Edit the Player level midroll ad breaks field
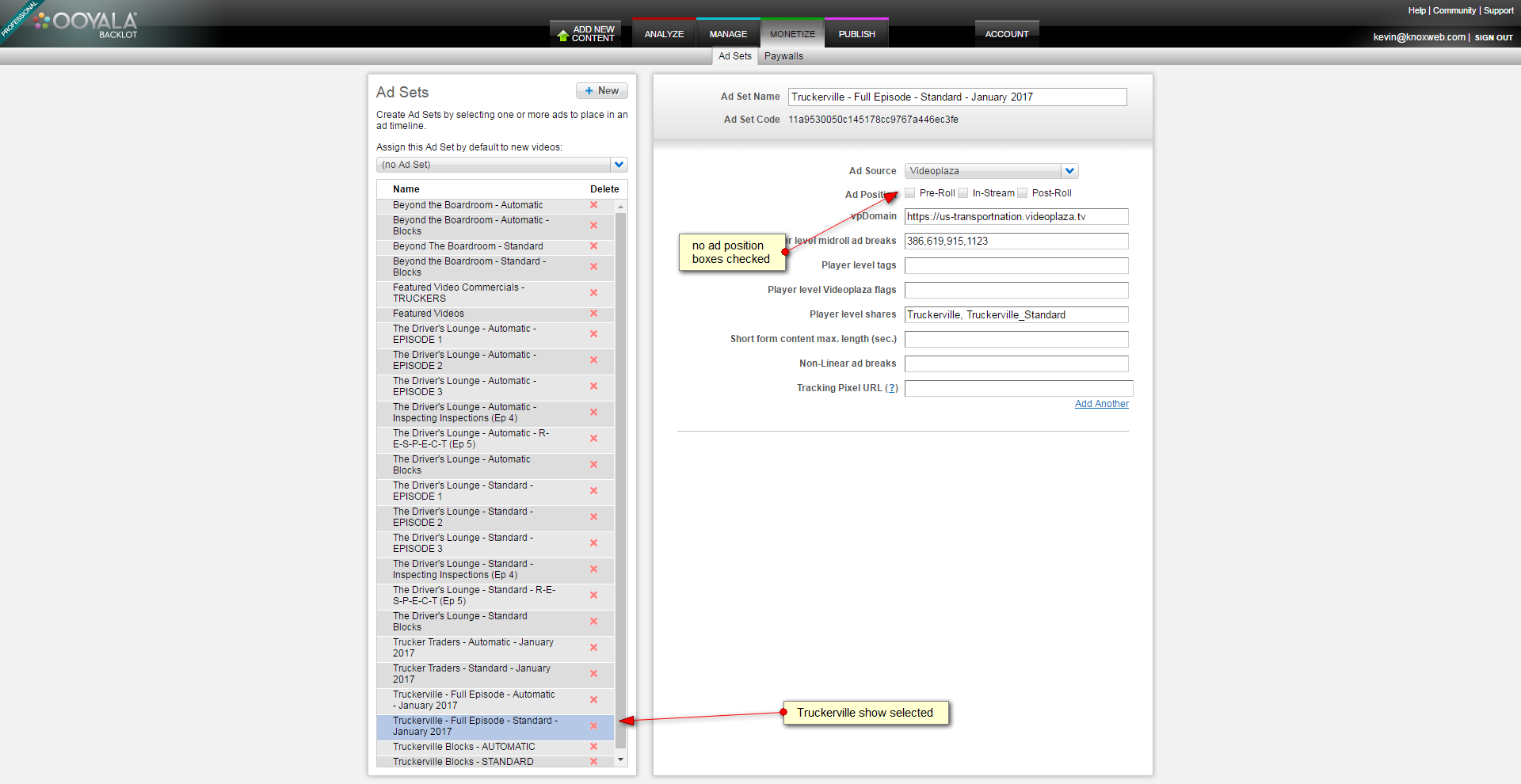This screenshot has height=784, width=1521. coord(1016,241)
